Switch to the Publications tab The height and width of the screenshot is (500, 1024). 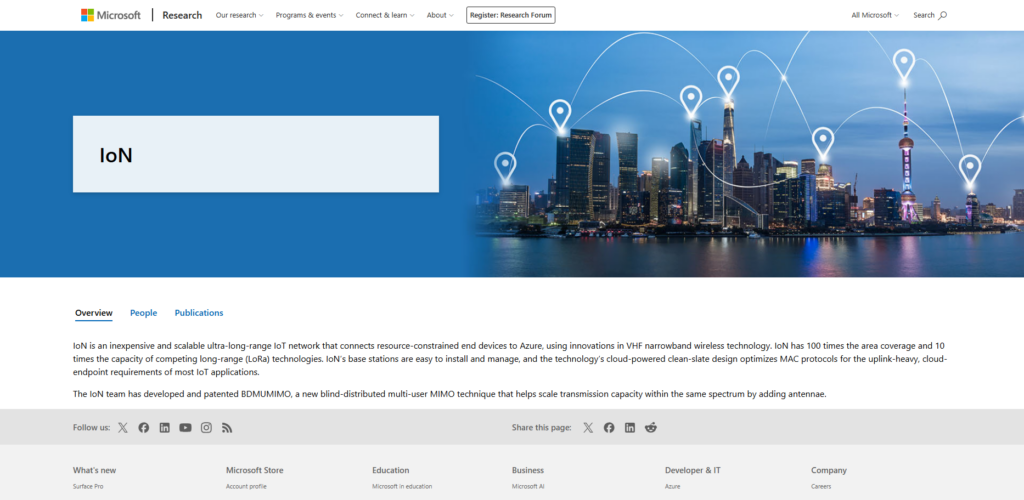[x=199, y=313]
